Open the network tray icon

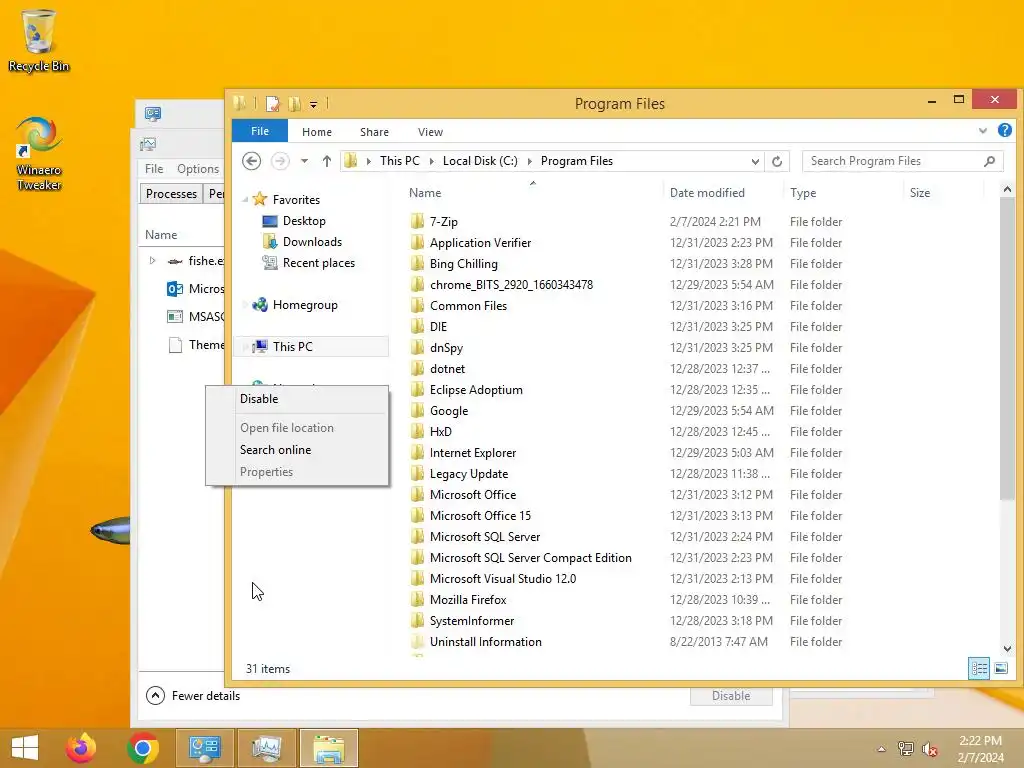pos(906,749)
